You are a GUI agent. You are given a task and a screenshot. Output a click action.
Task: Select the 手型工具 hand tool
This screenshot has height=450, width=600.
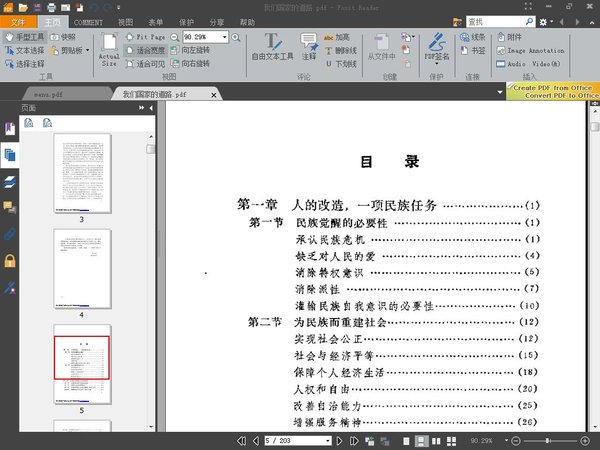26,36
